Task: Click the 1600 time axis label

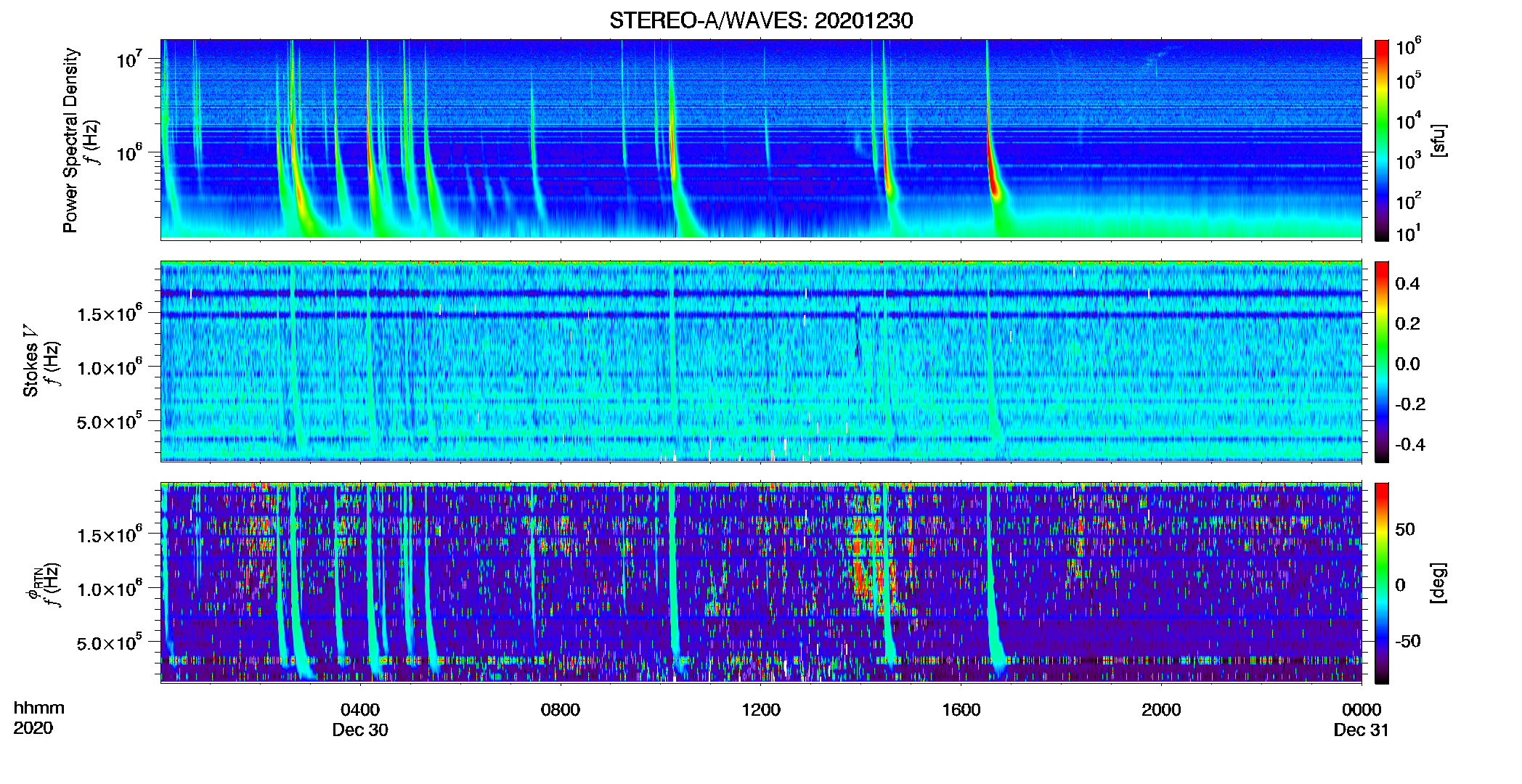Action: 961,709
